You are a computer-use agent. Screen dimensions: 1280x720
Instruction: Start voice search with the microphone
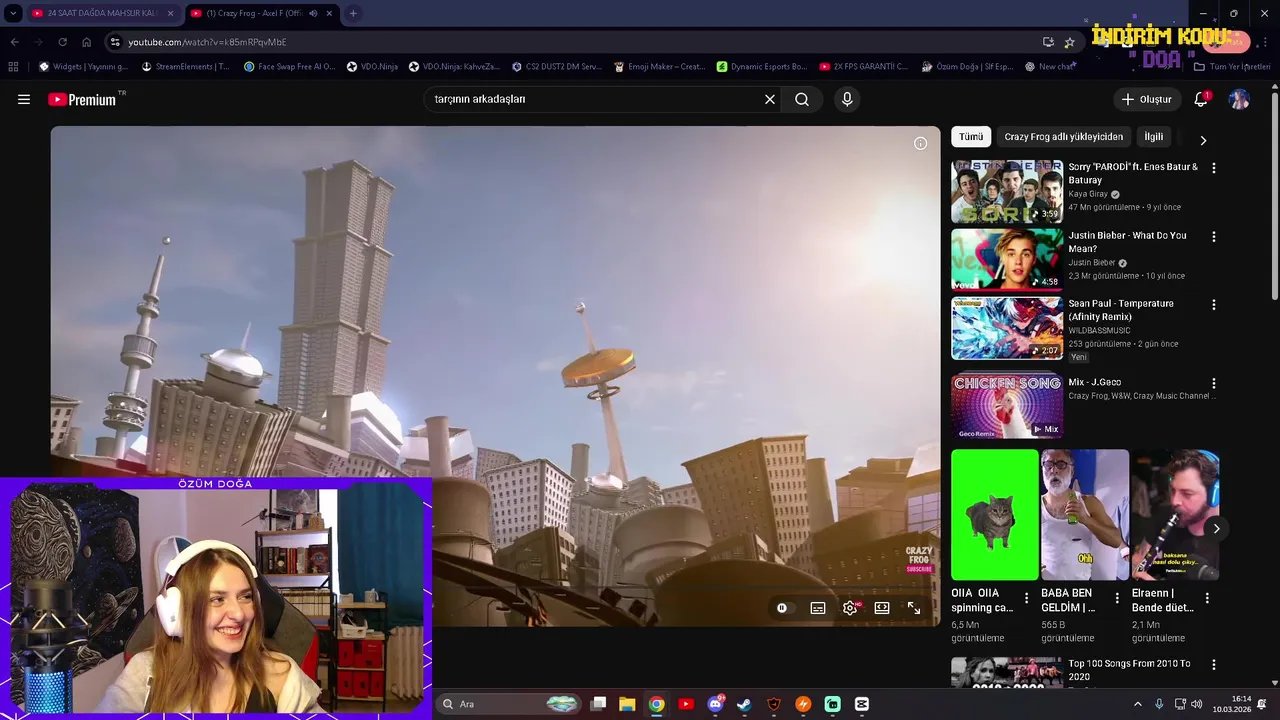click(x=847, y=99)
